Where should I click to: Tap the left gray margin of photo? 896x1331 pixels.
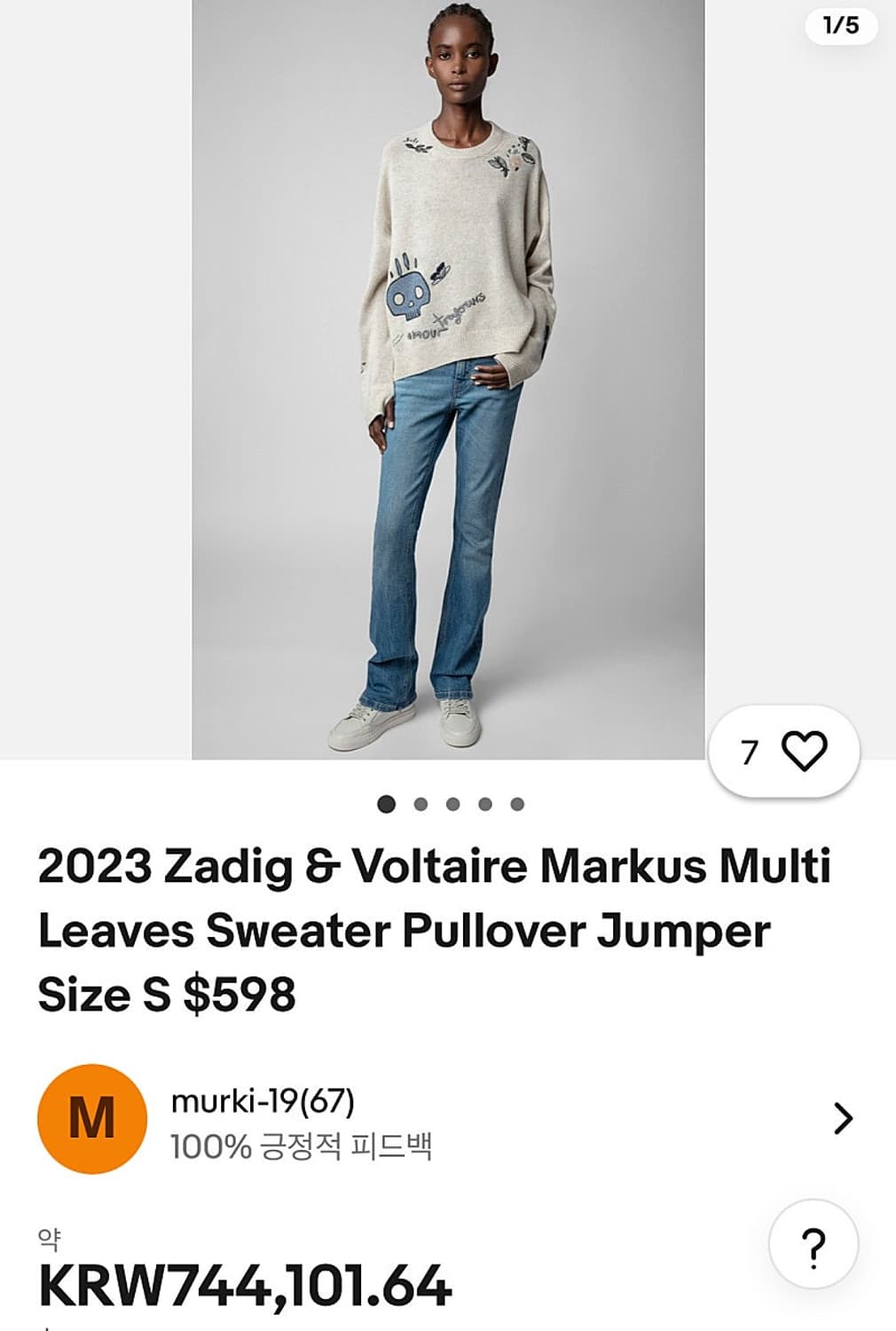(96, 380)
